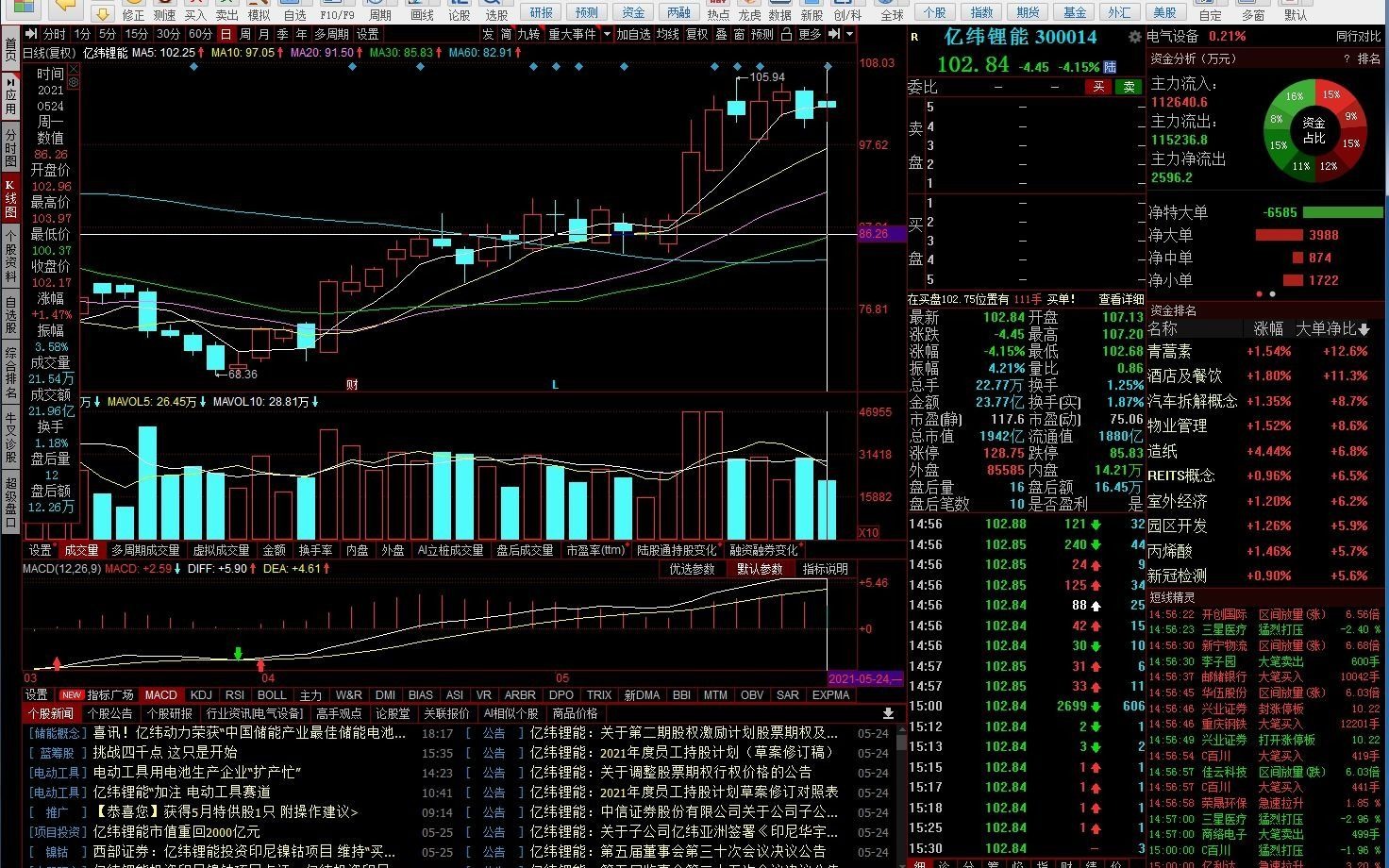Open the 周期 period toolbar icon
The width and height of the screenshot is (1389, 868).
(x=379, y=11)
